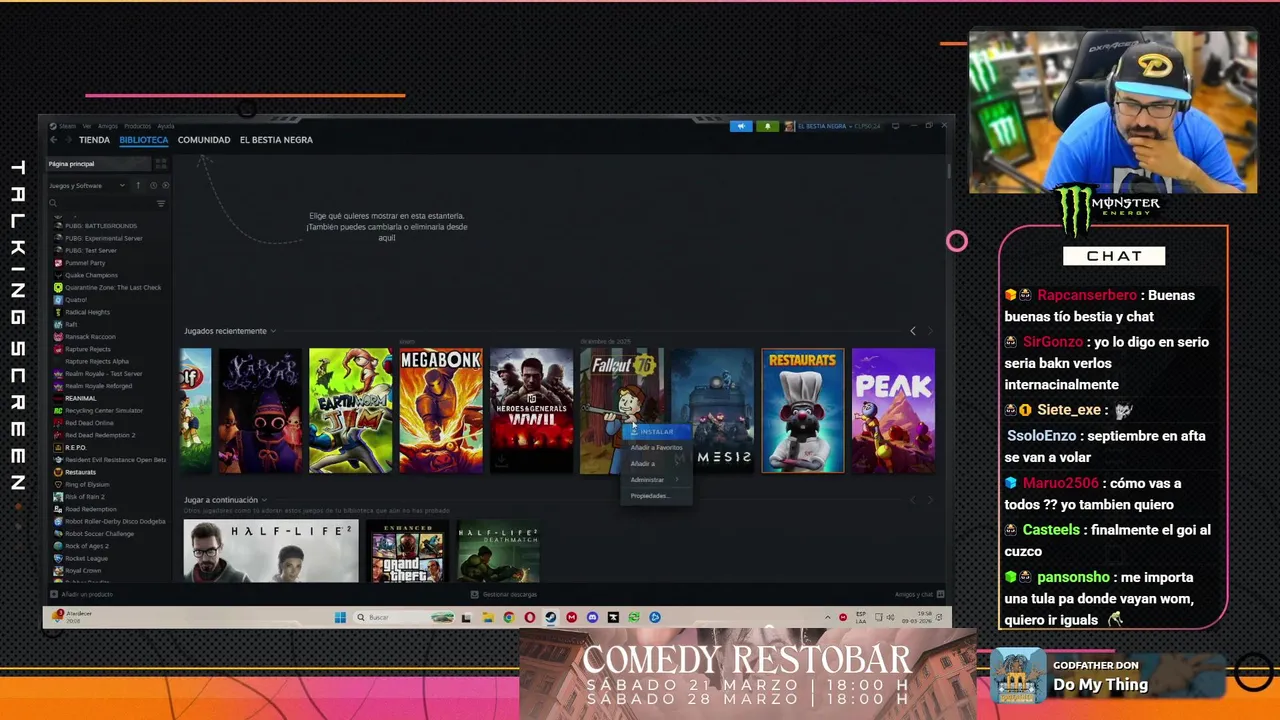Select Red Dead Redemption 2 in the list
1280x720 pixels.
pos(99,435)
